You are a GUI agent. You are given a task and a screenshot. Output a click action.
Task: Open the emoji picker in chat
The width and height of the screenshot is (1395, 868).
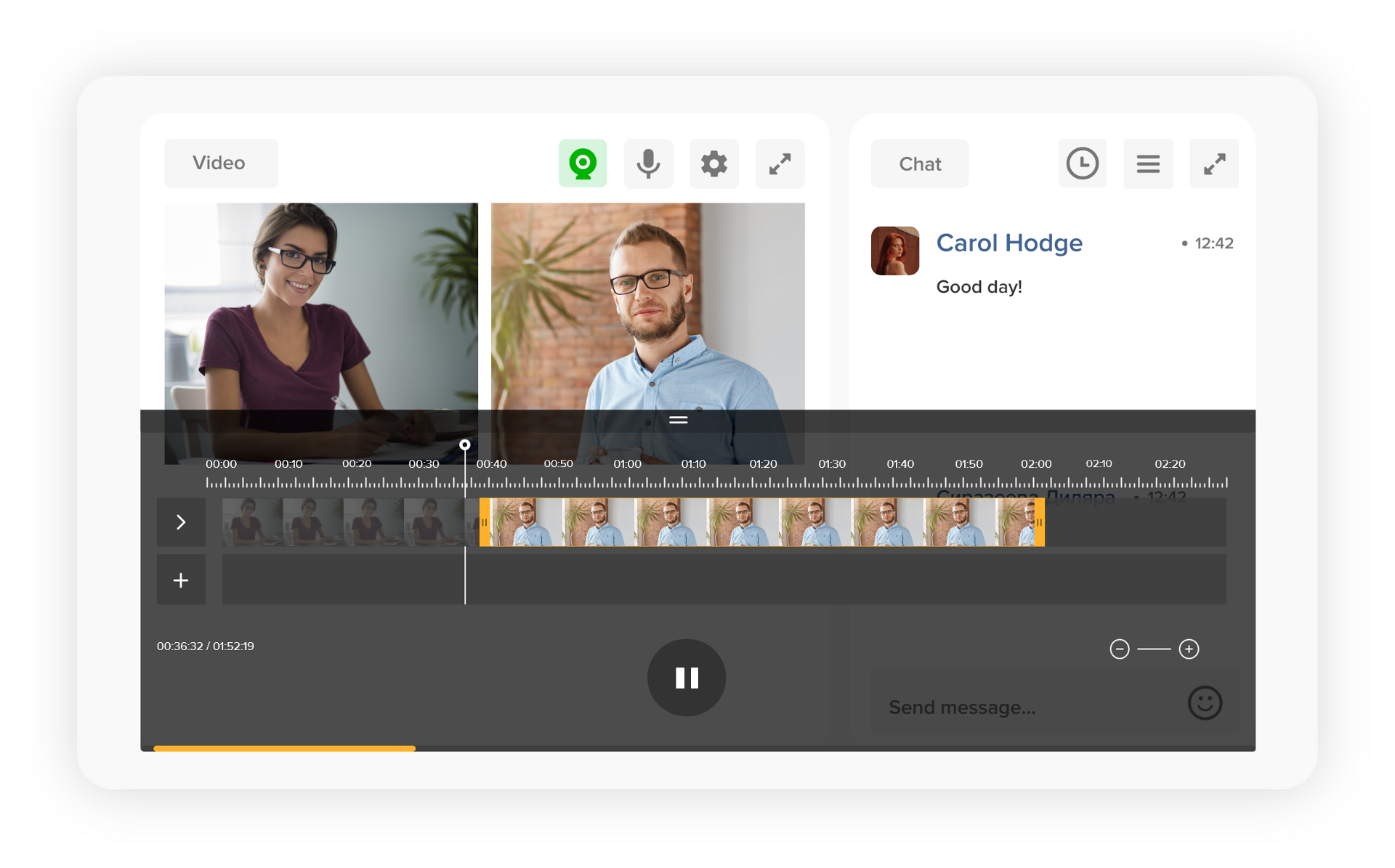(x=1204, y=703)
